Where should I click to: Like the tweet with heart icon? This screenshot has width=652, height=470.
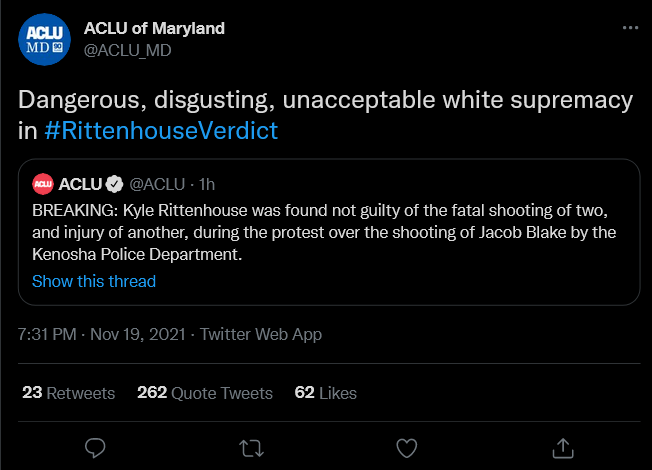pyautogui.click(x=406, y=446)
